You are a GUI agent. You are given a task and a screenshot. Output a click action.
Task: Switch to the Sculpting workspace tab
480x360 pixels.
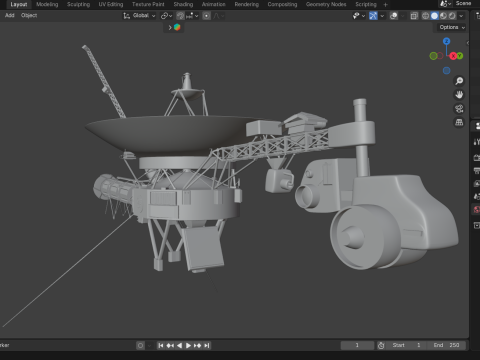(78, 4)
